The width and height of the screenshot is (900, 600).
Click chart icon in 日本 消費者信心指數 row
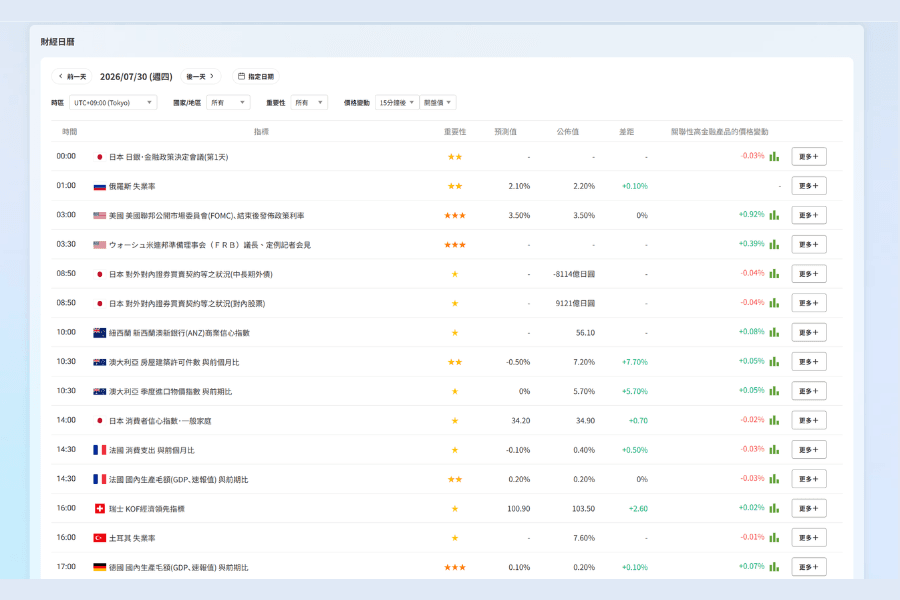coord(774,420)
